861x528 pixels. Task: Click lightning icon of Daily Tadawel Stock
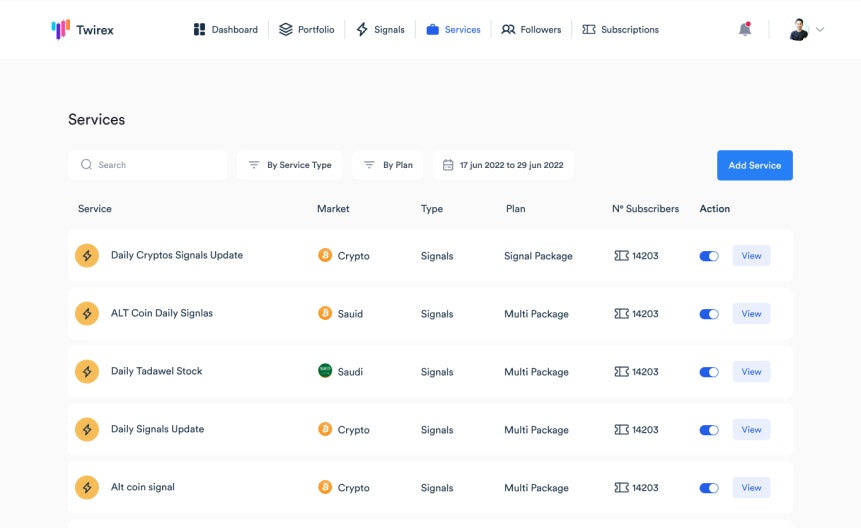click(x=87, y=372)
